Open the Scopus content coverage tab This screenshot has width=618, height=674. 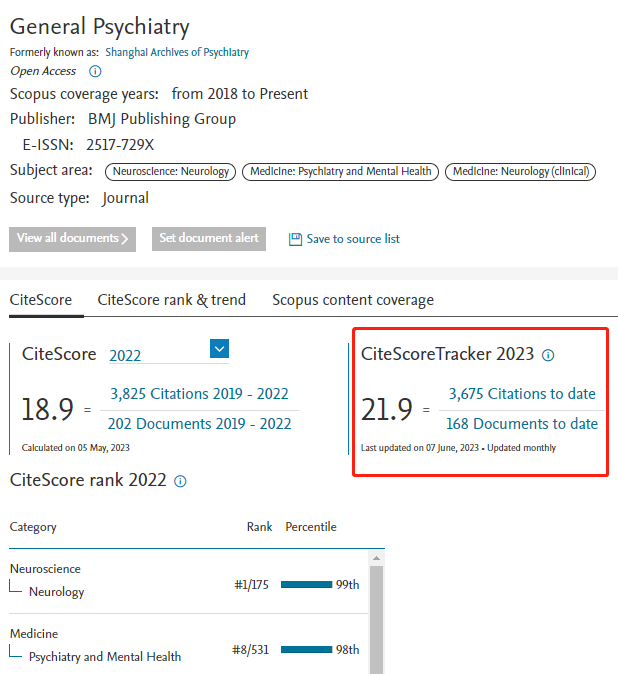point(352,300)
